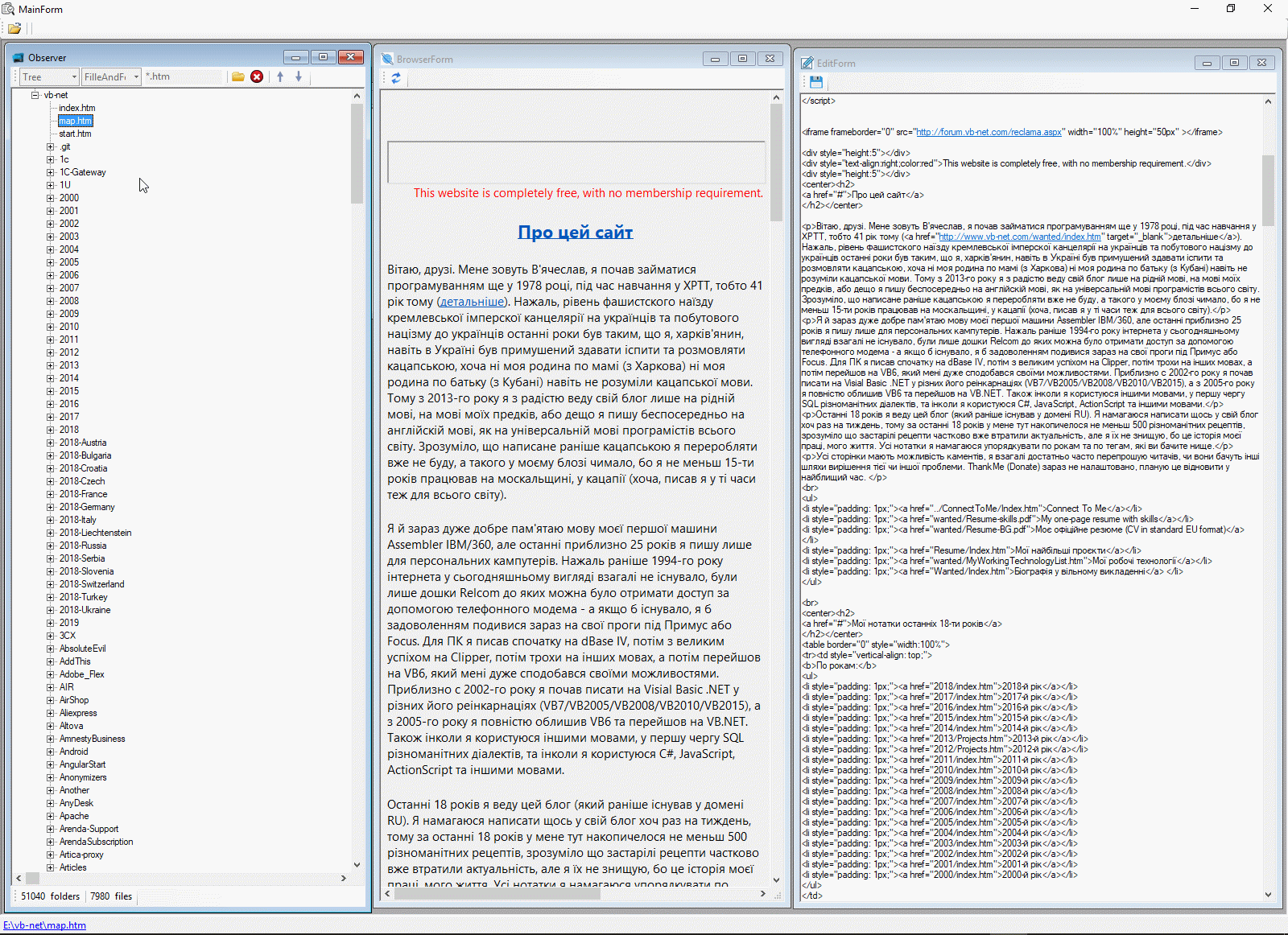Select the ArendaSubscription folder
1288x935 pixels.
97,842
